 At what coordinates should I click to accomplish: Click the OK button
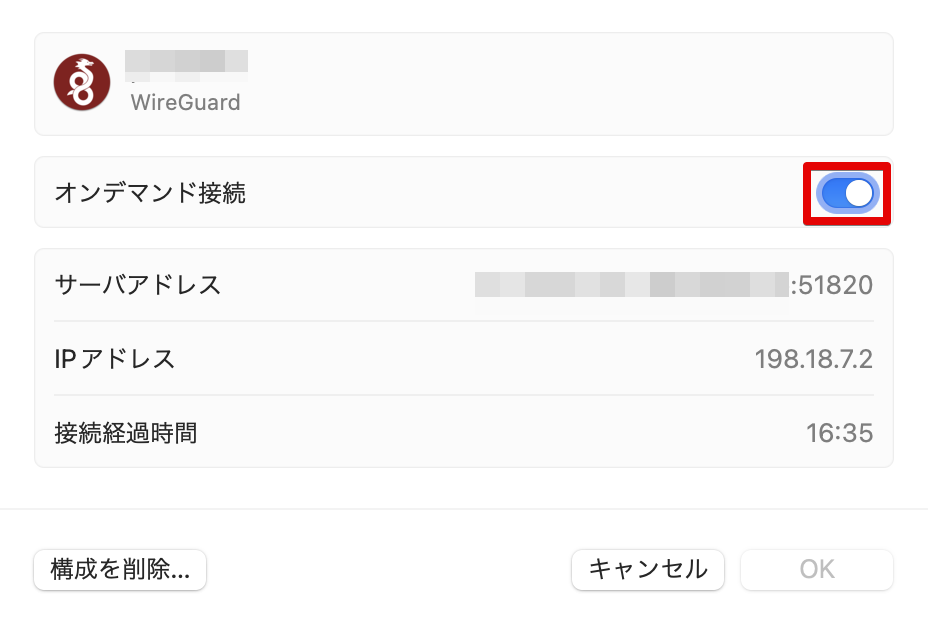[x=816, y=570]
